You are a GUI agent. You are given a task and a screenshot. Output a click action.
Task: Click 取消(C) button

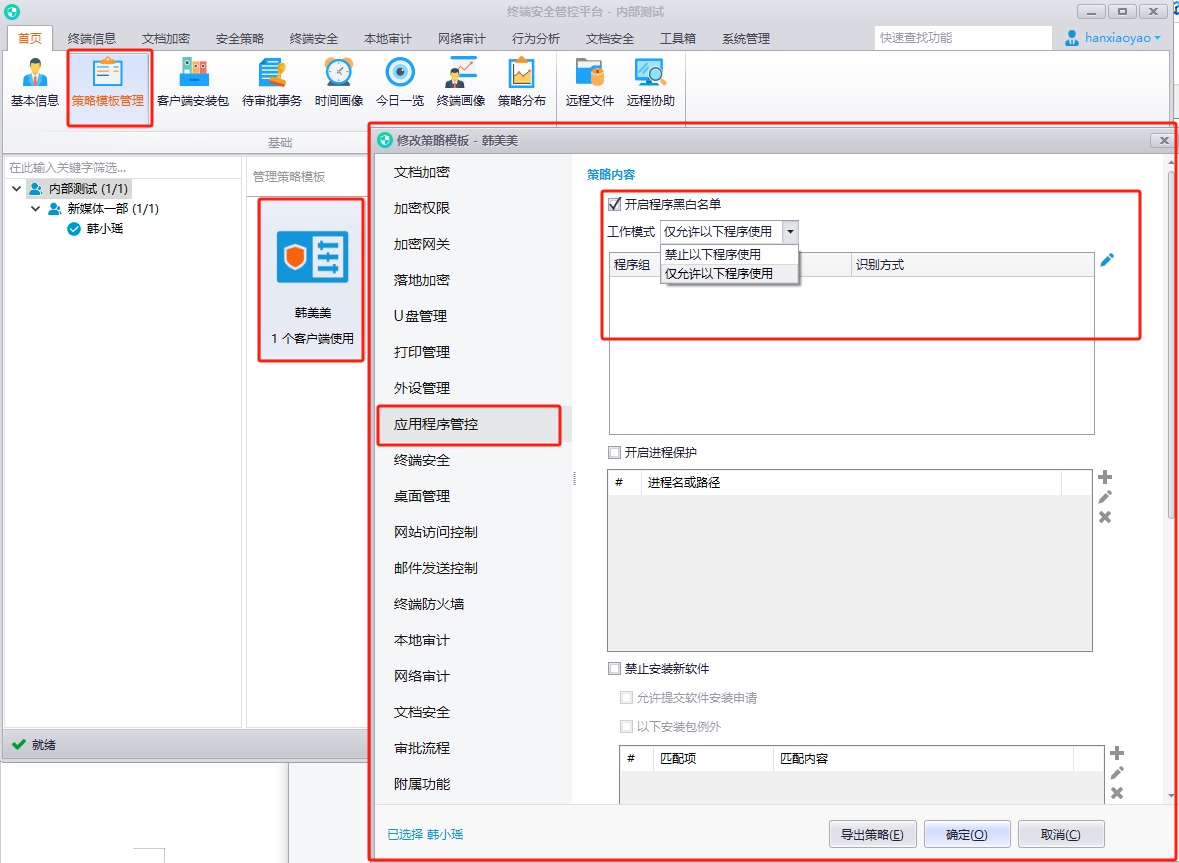pos(1061,834)
